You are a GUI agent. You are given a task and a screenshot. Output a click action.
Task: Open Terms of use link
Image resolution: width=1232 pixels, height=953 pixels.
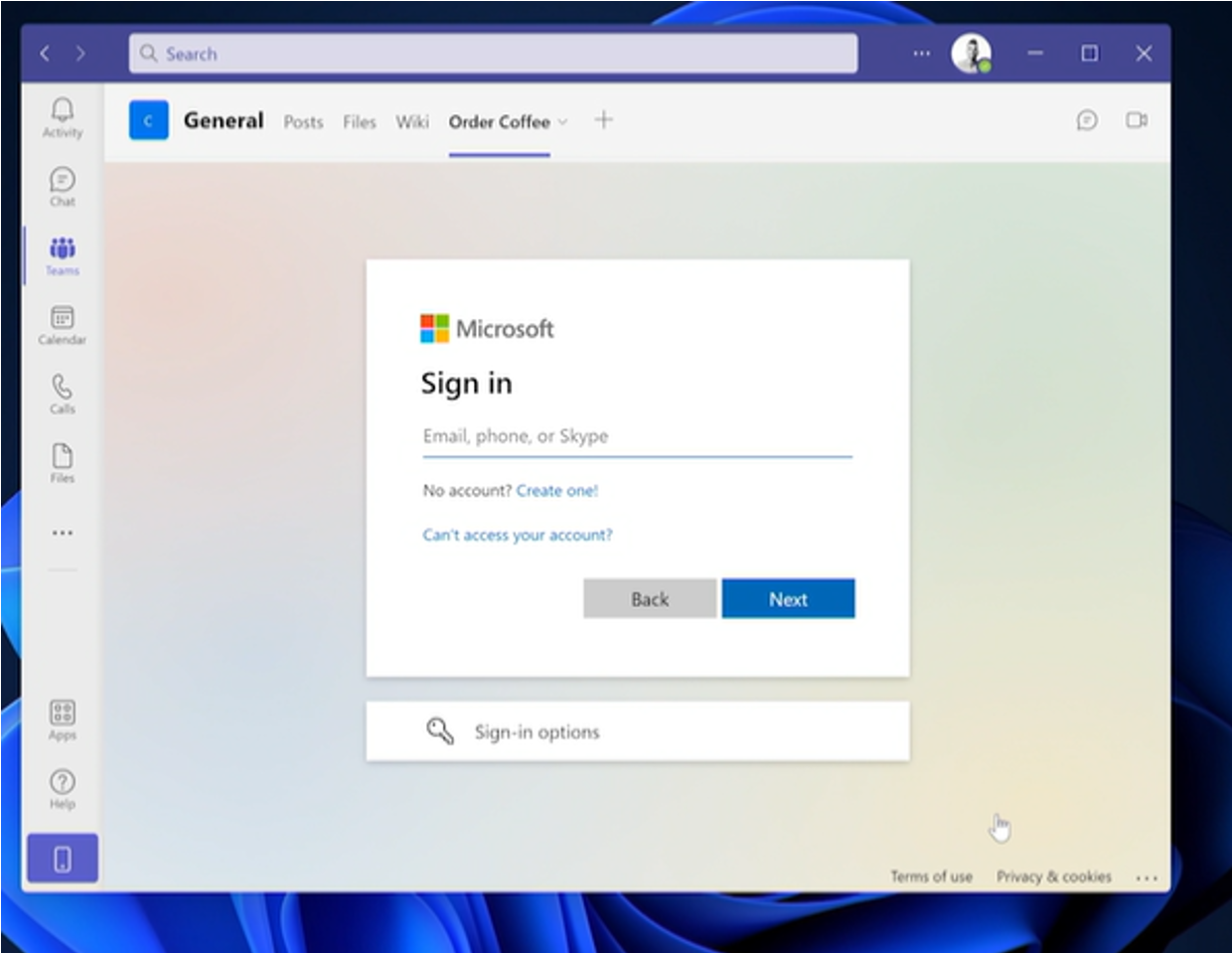click(931, 876)
